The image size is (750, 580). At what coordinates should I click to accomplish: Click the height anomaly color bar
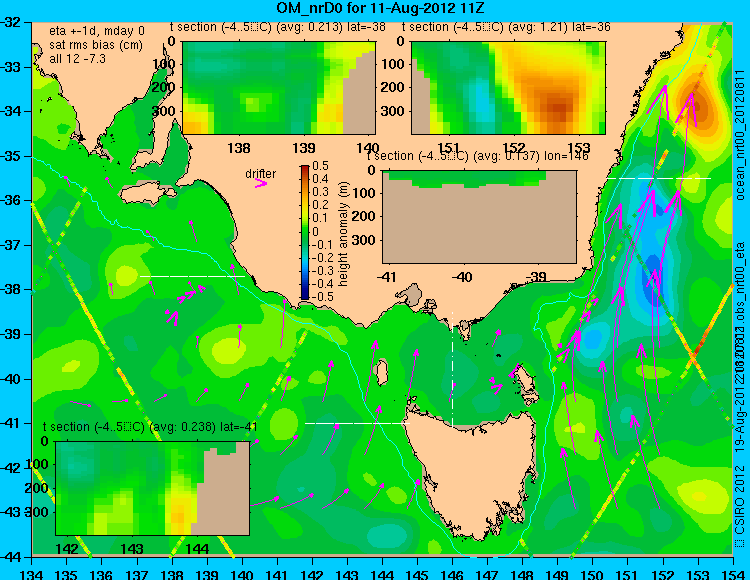click(x=305, y=232)
